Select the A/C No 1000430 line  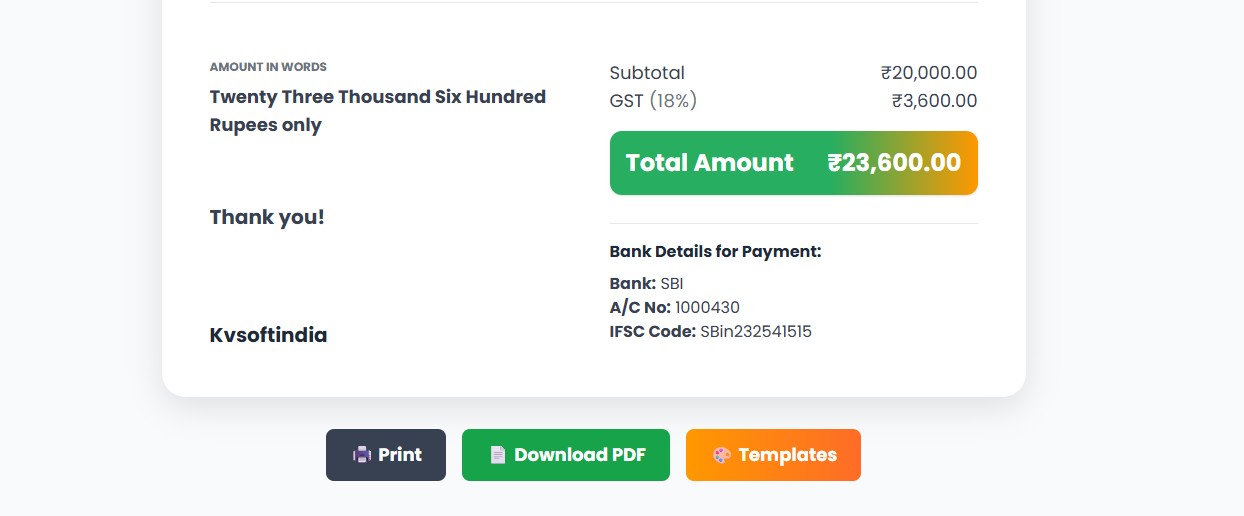click(674, 307)
